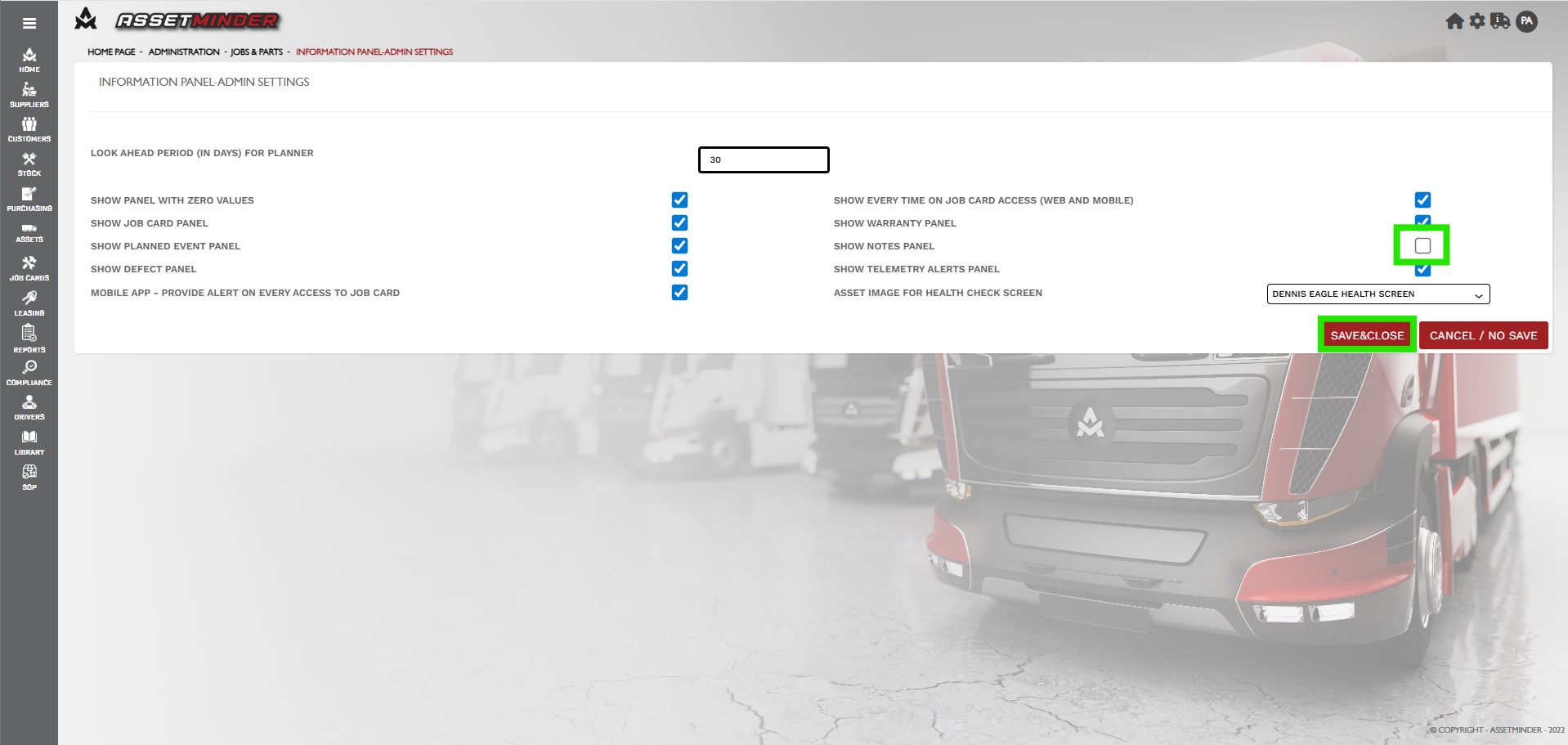Click the home icon in top-right header

[1454, 21]
